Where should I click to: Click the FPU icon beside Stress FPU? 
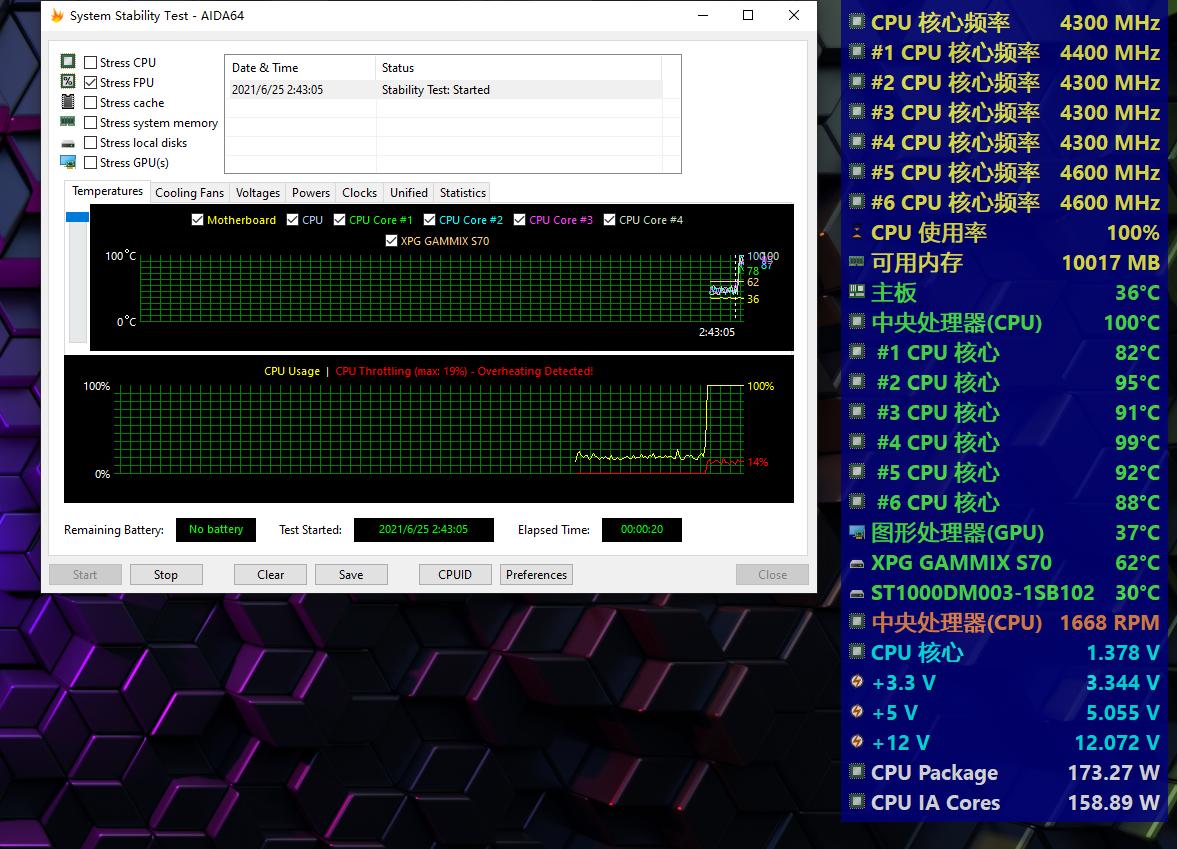click(68, 82)
